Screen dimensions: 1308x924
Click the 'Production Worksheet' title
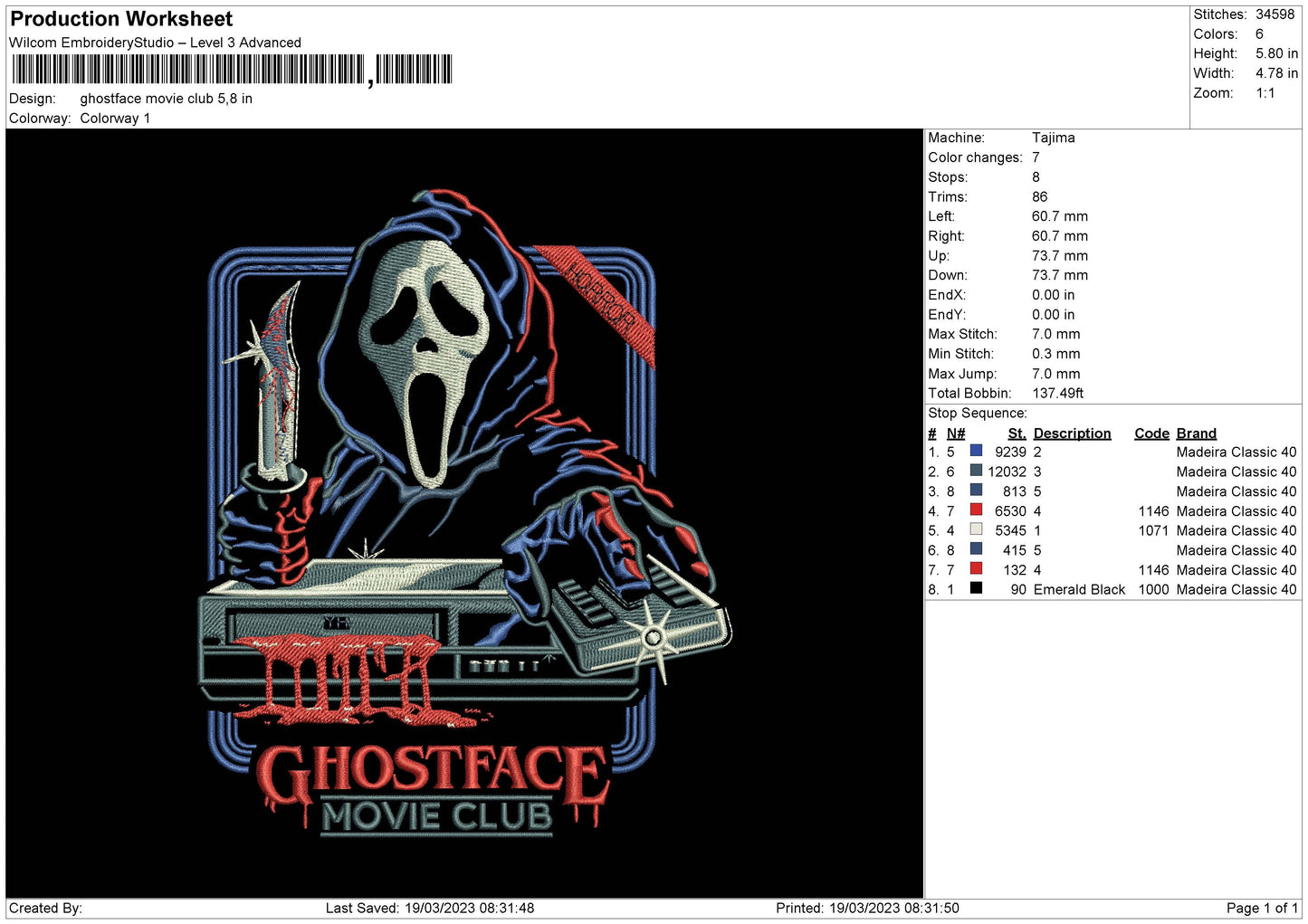121,19
